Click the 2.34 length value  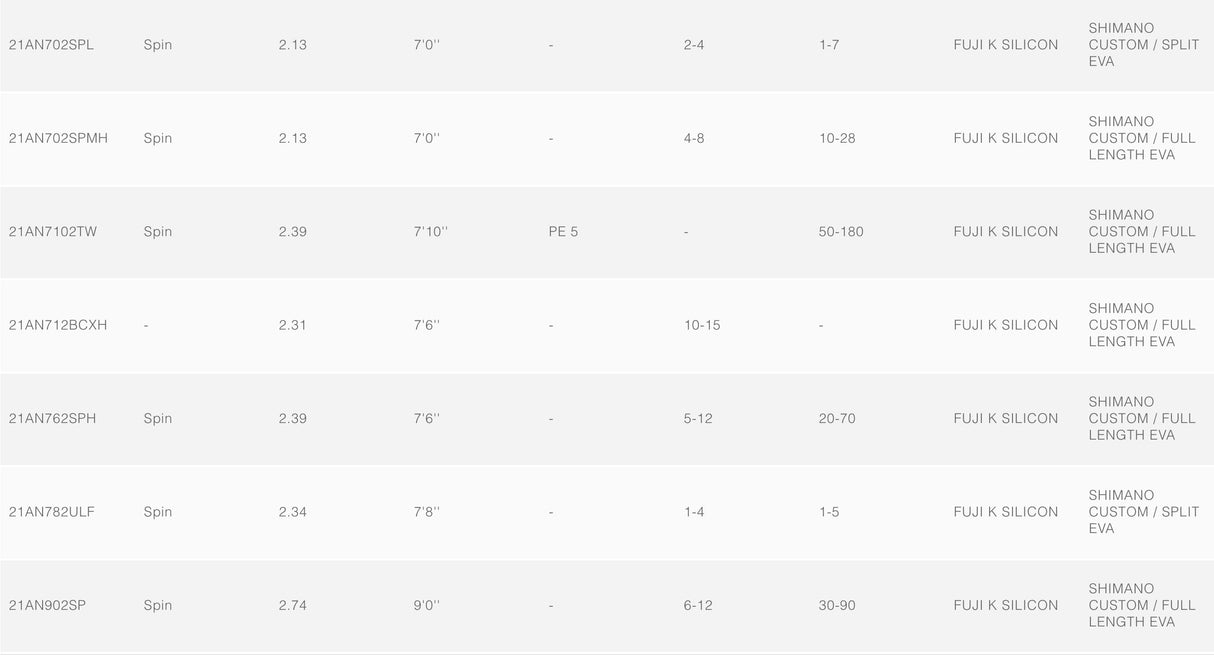pyautogui.click(x=293, y=512)
